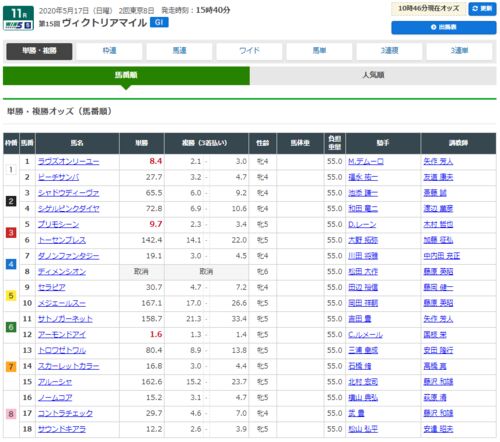Open trainer 国枝 栄 link
The image size is (500, 442).
pyautogui.click(x=435, y=335)
